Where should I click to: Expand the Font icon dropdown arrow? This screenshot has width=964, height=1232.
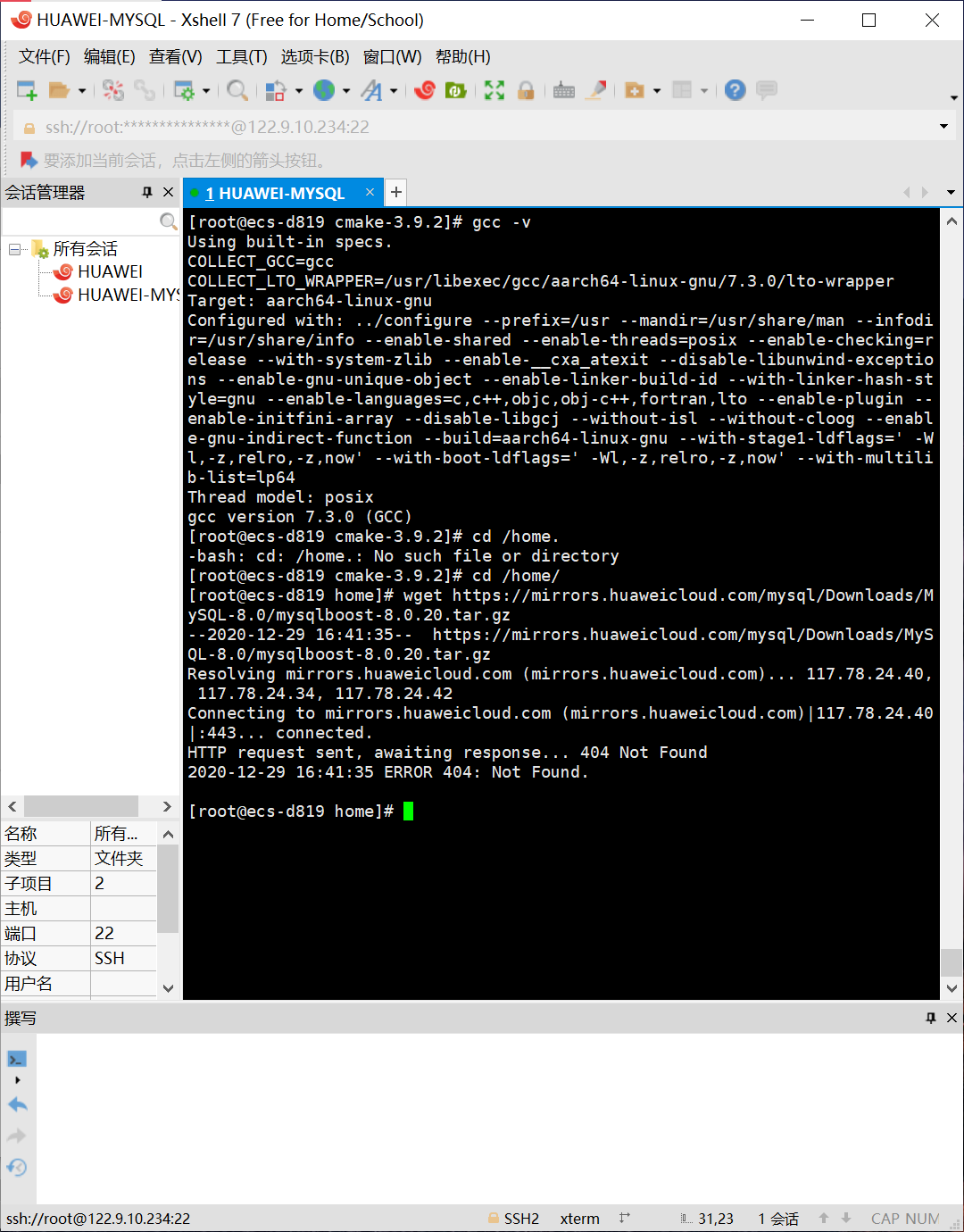(394, 90)
